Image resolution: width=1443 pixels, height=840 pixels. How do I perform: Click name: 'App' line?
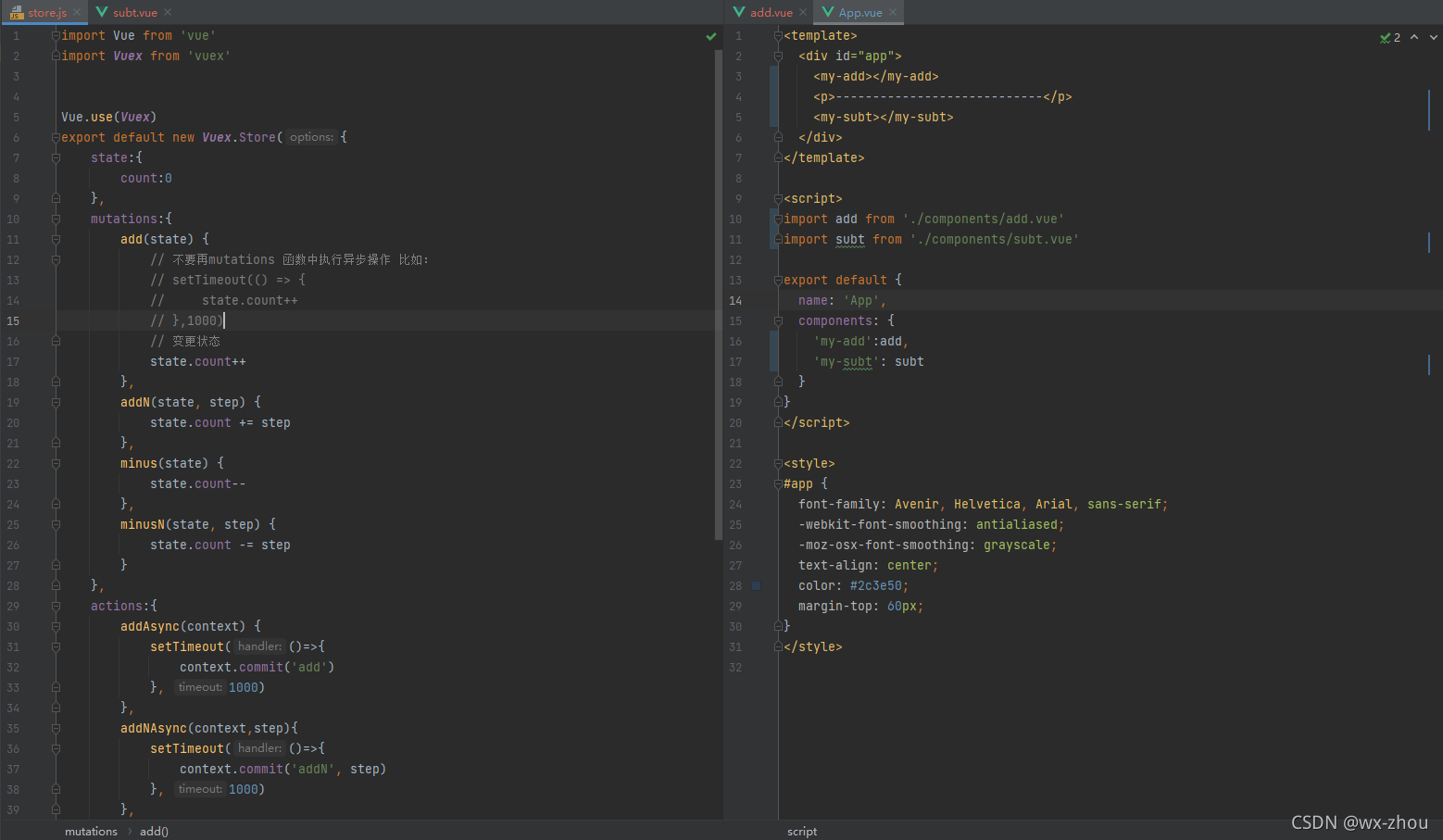coord(843,300)
